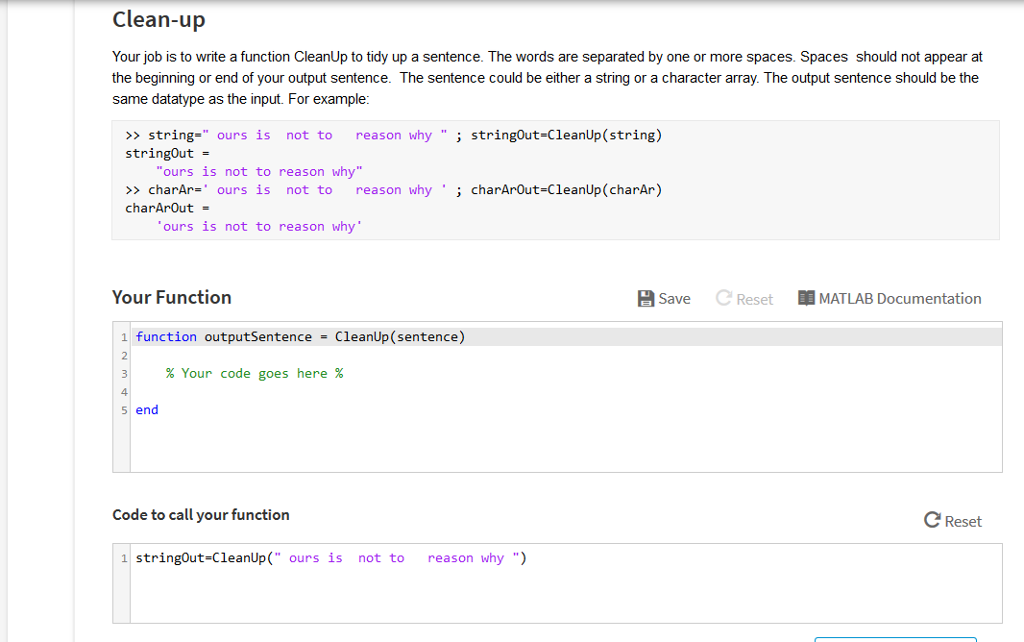Click the floppy disk symbol next to Save

tap(644, 298)
